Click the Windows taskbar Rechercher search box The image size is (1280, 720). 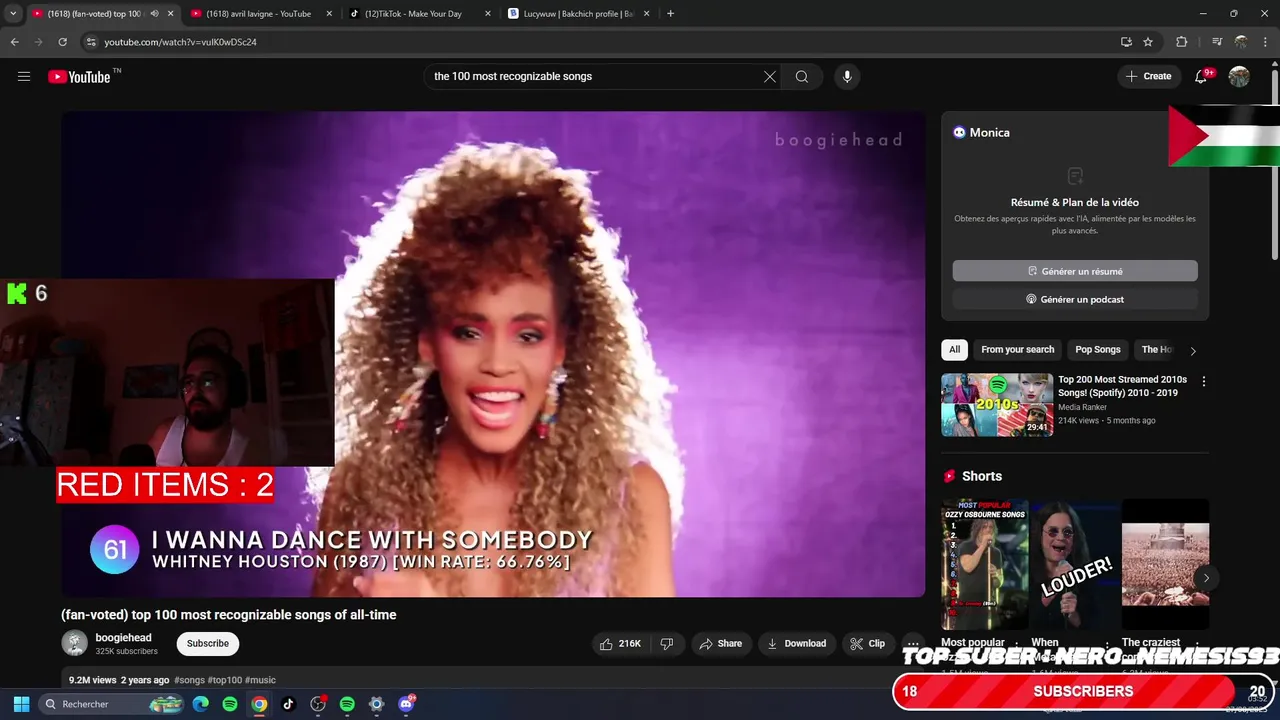112,704
